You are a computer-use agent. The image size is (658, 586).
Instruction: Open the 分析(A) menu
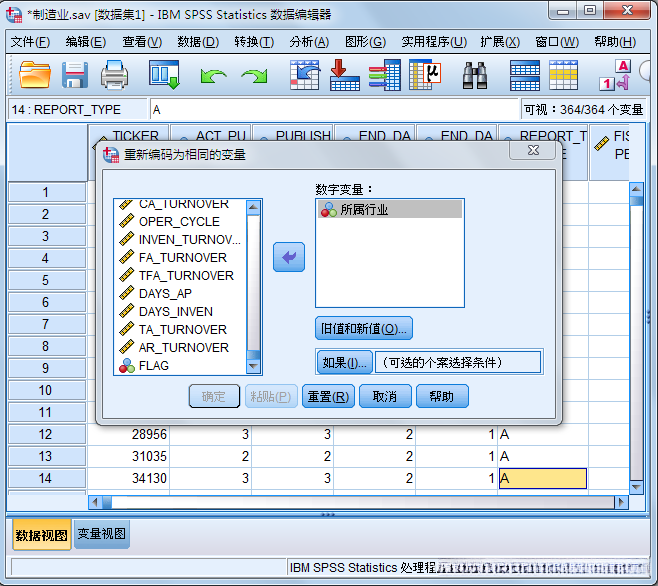click(308, 42)
